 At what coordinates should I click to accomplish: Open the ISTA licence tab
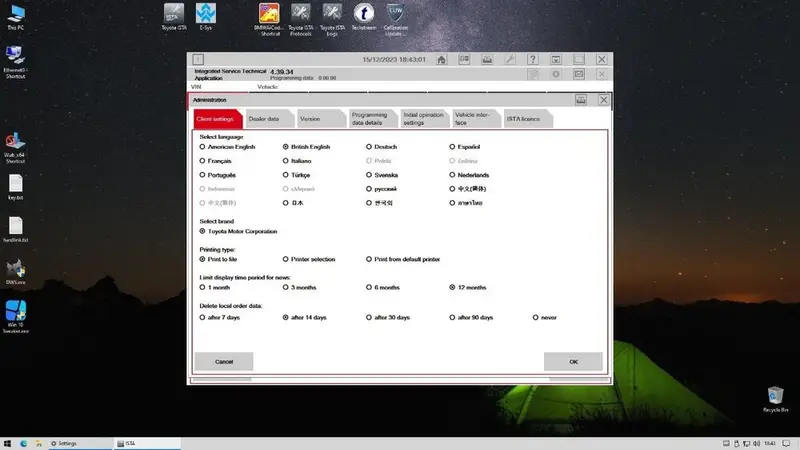point(528,119)
